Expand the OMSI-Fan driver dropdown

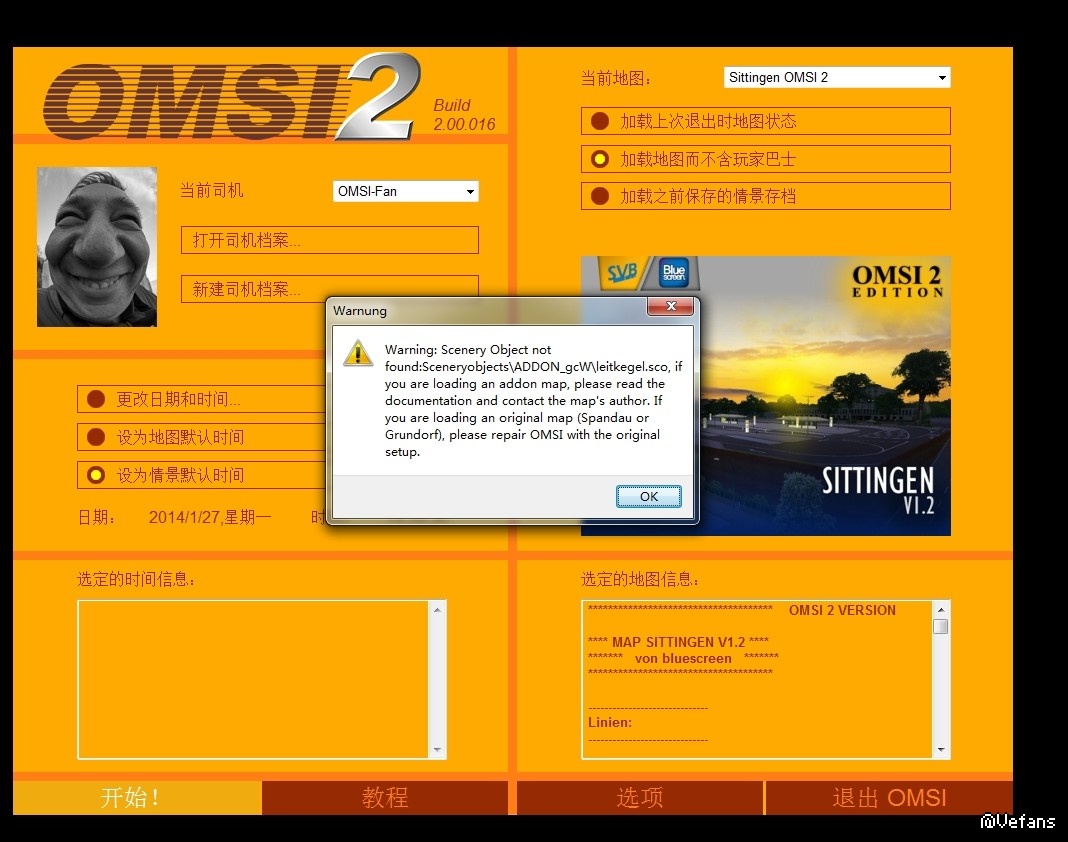pyautogui.click(x=469, y=192)
